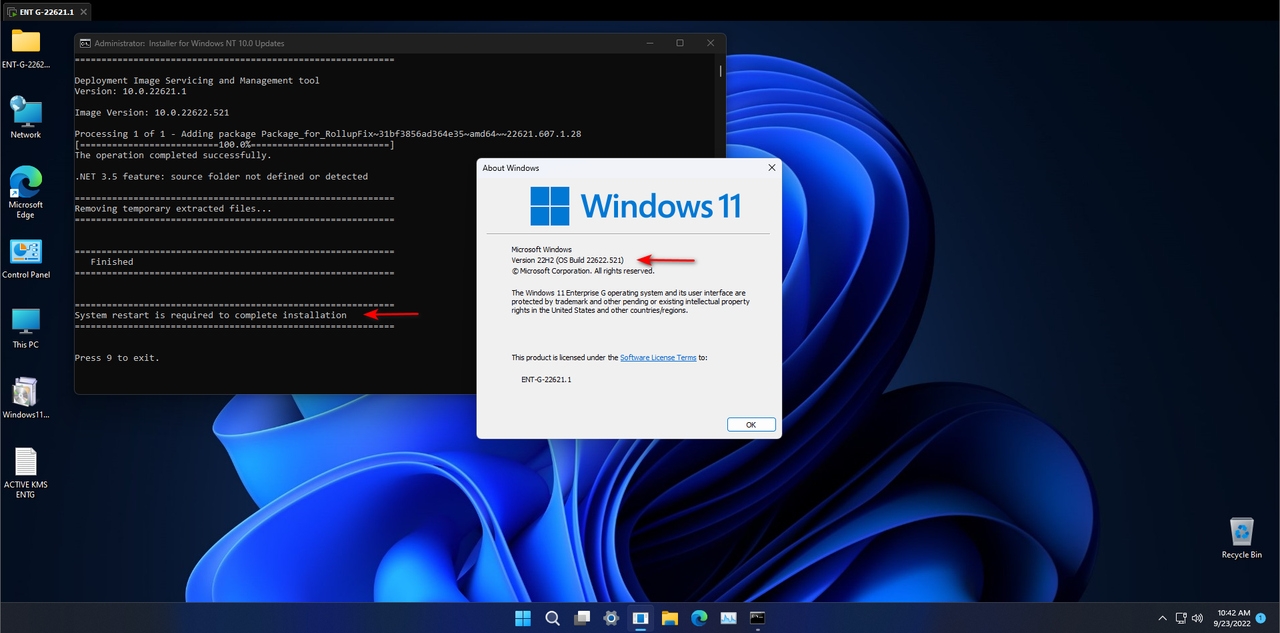Close the Installer for Windows NT console
The height and width of the screenshot is (633, 1280).
tap(710, 43)
